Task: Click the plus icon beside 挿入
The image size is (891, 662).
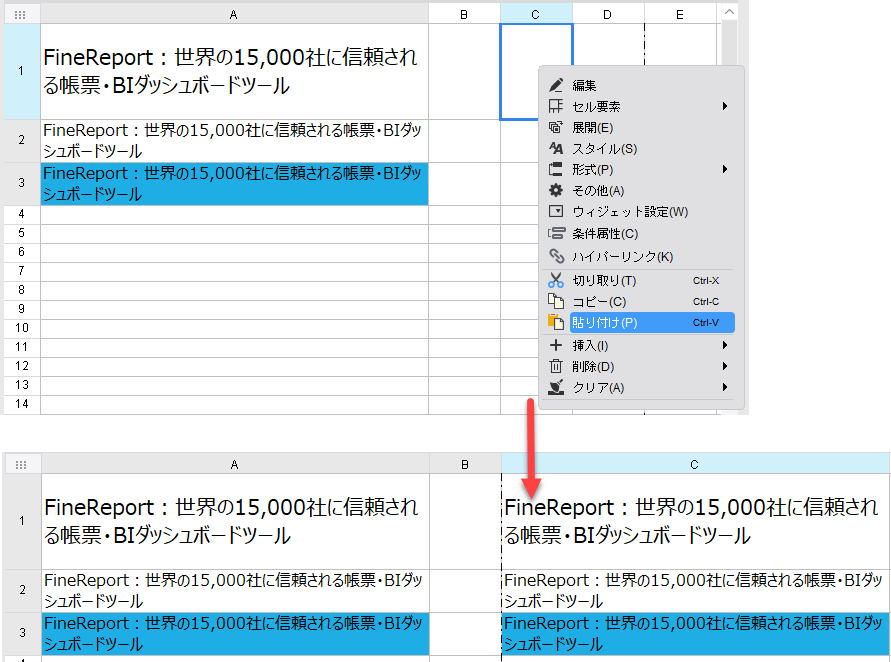Action: (556, 345)
